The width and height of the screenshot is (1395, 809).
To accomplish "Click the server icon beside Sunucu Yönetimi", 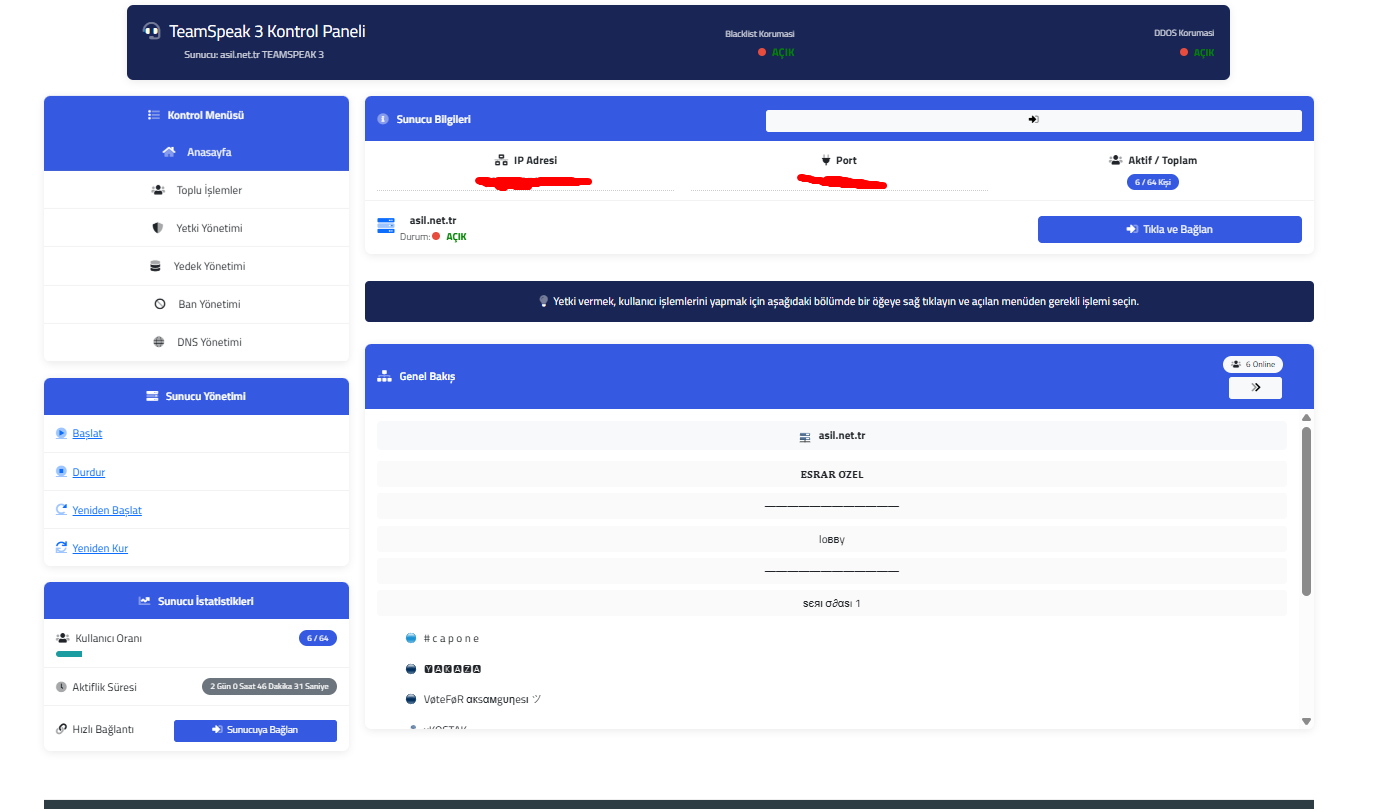I will pyautogui.click(x=153, y=396).
